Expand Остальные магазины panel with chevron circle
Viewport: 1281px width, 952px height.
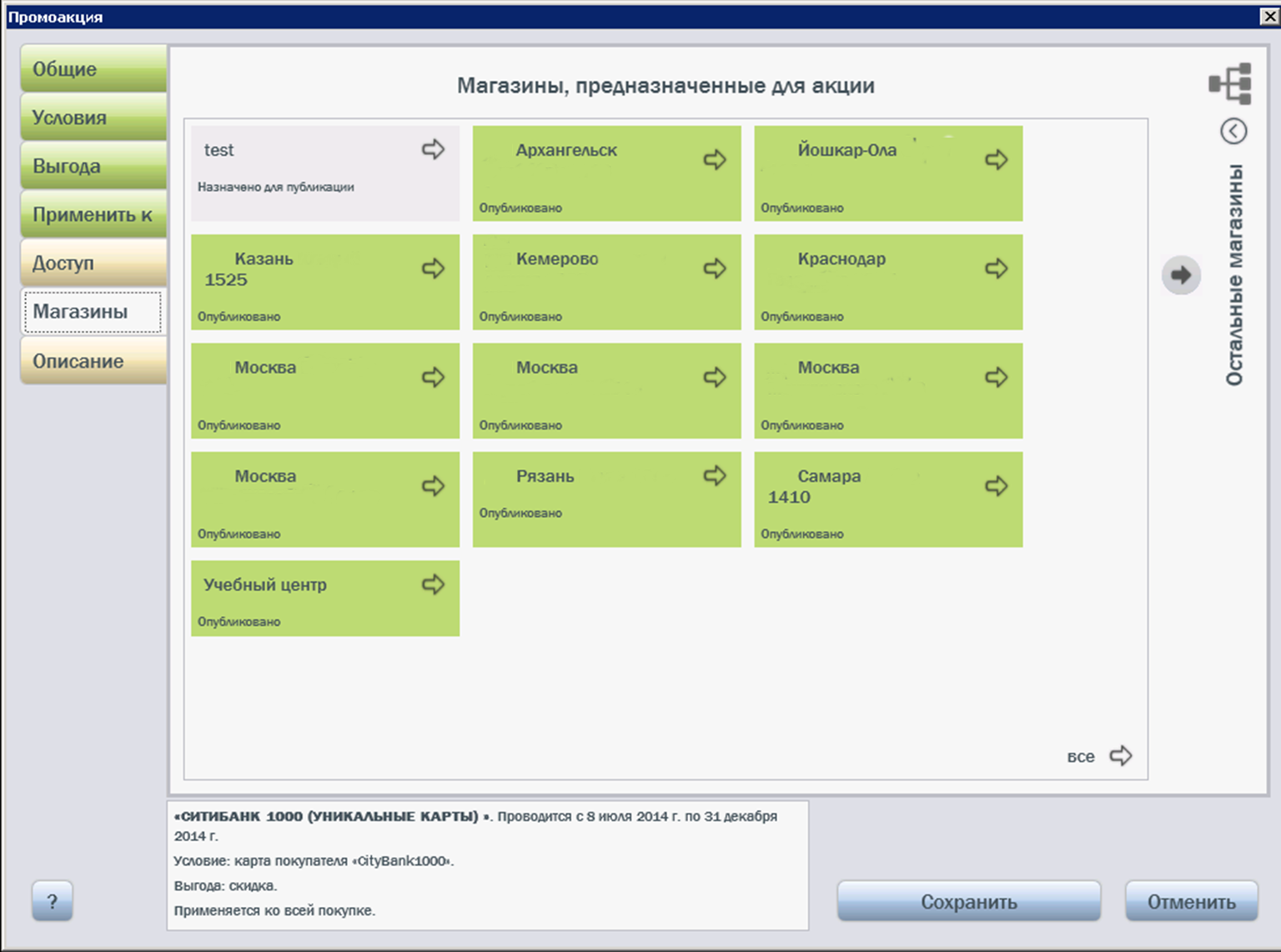1233,131
